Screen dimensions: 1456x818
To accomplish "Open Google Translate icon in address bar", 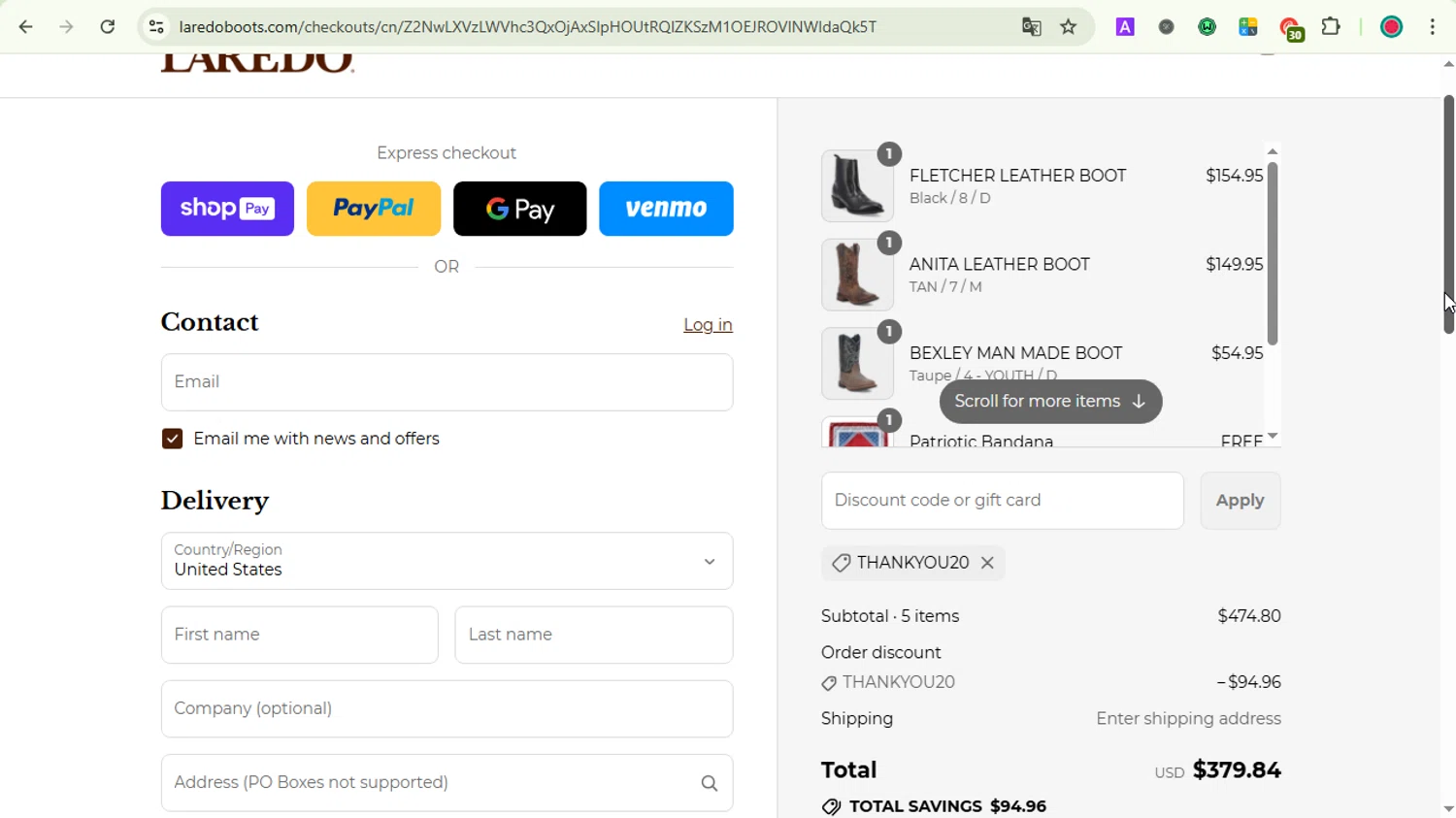I will [x=1032, y=27].
